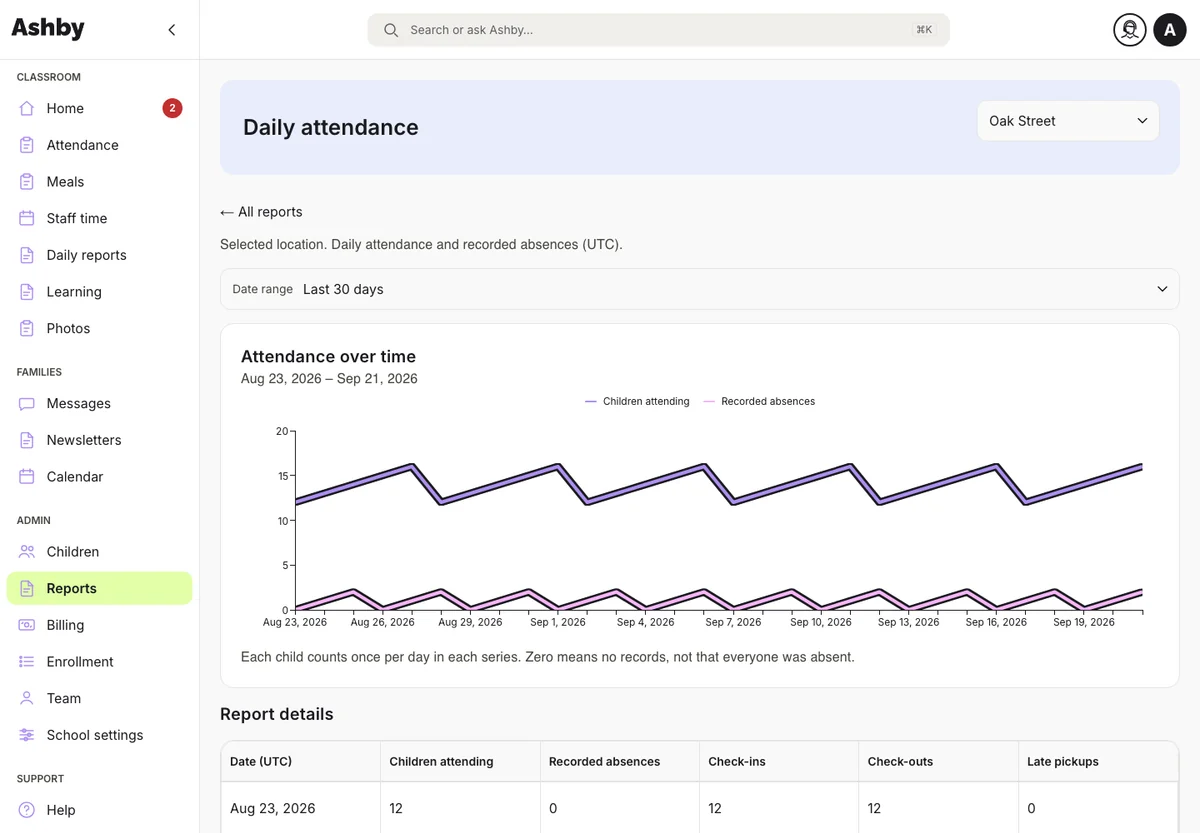Open Staff time page

pos(99,218)
